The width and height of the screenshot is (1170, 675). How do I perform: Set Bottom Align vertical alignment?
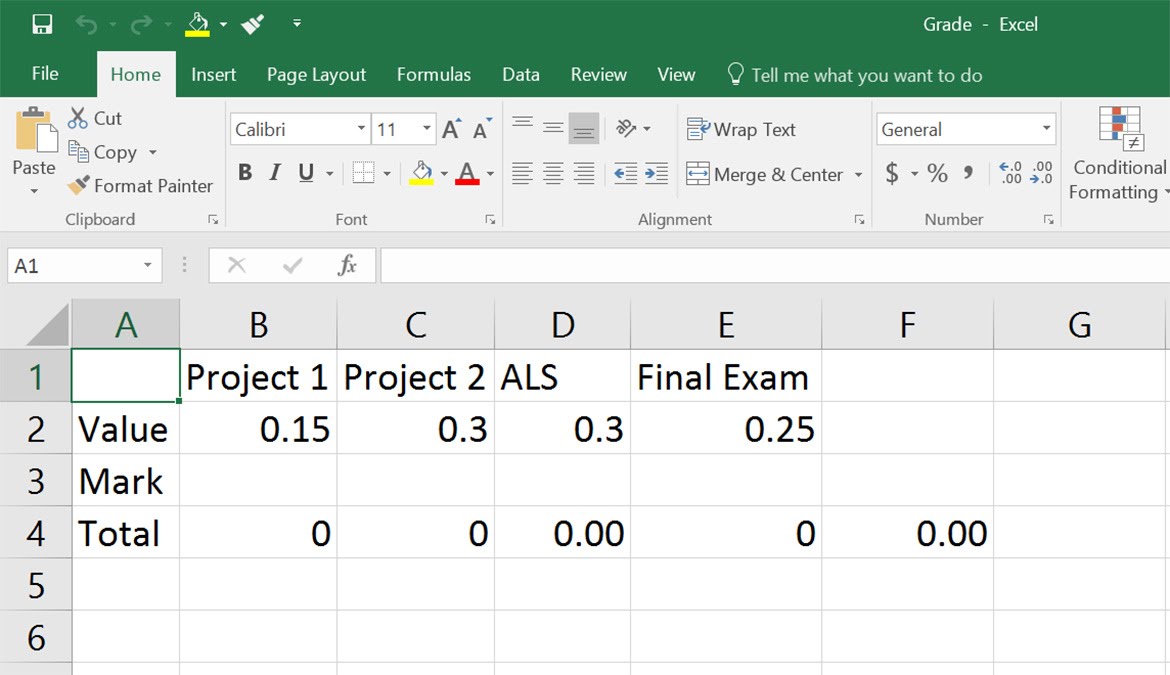tap(584, 128)
